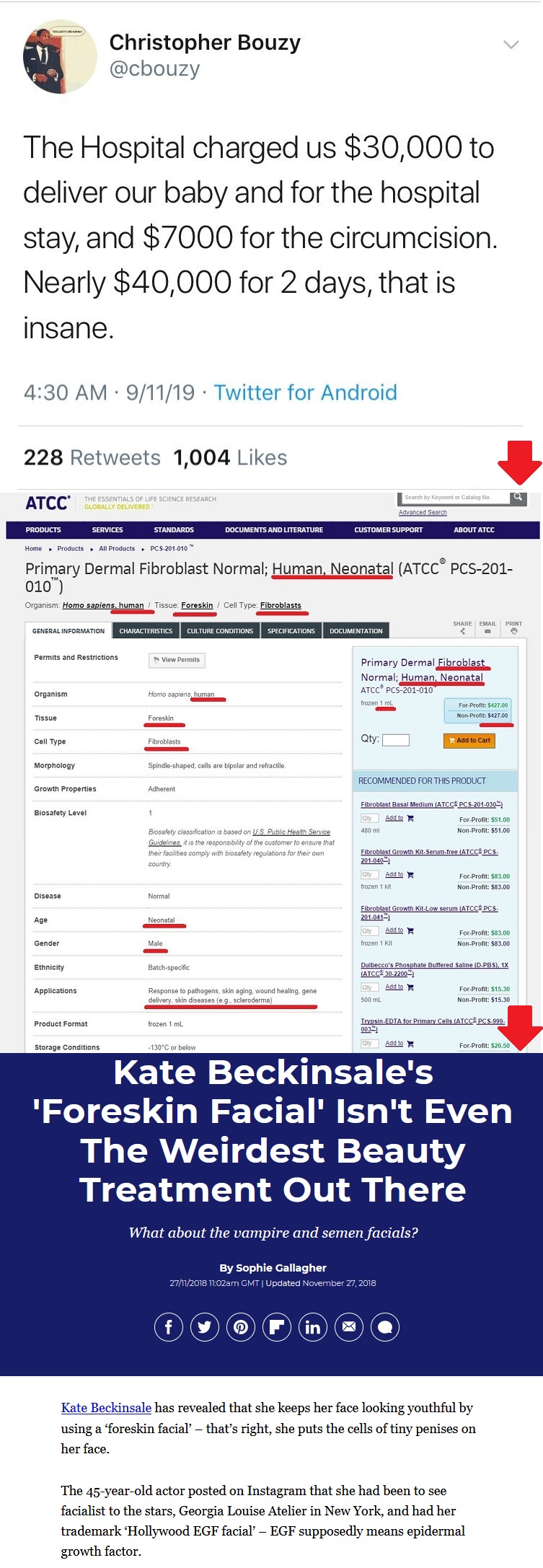The image size is (543, 1568).
Task: Select the Neonatal age value text
Action: coord(162,920)
